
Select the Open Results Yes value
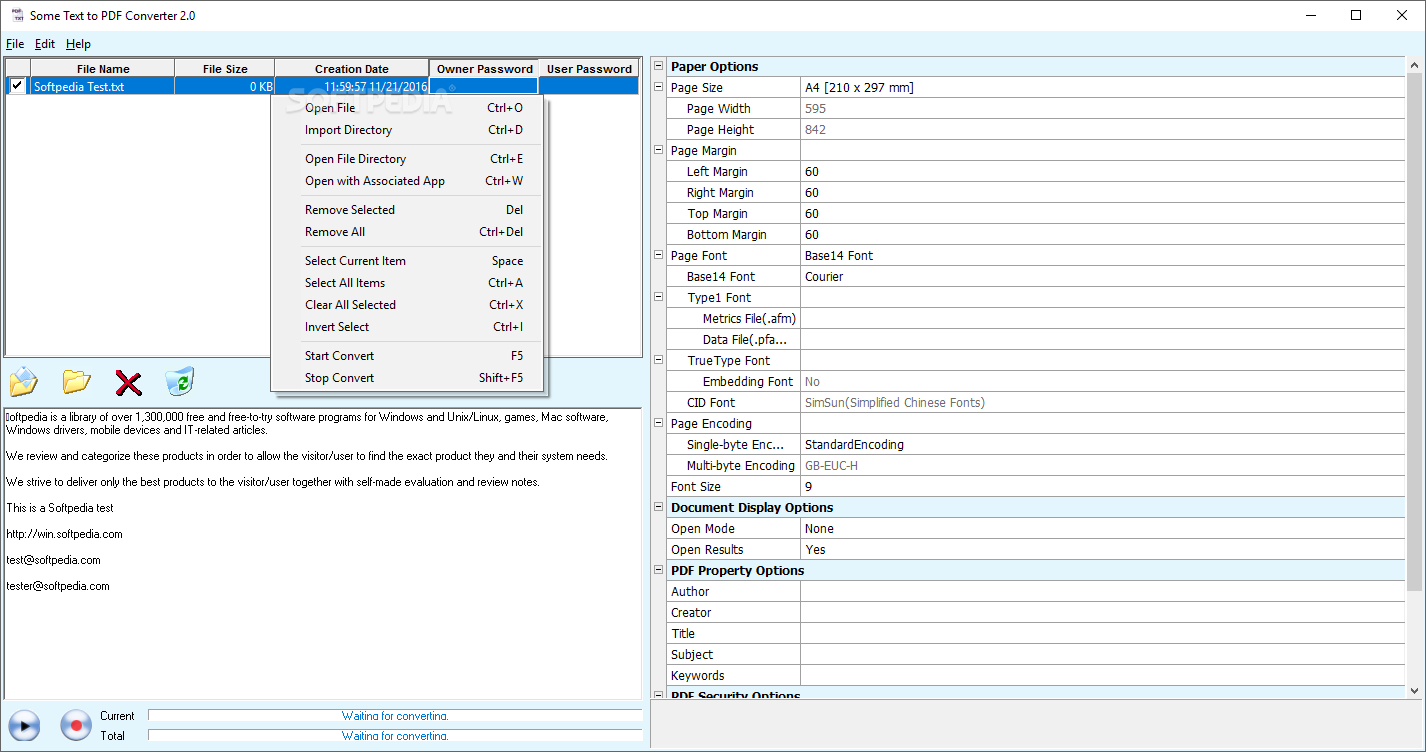click(x=1103, y=550)
